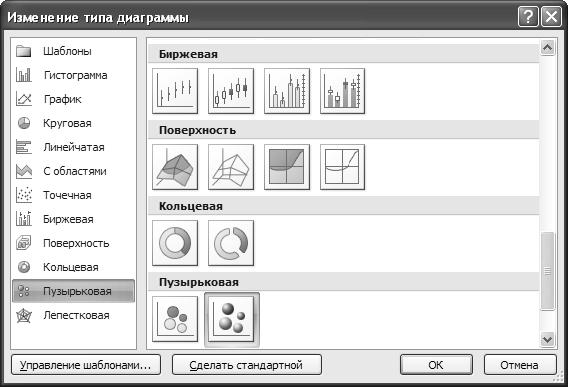Close the Изменение типа диаграммы dialog
The width and height of the screenshot is (568, 387).
point(551,17)
